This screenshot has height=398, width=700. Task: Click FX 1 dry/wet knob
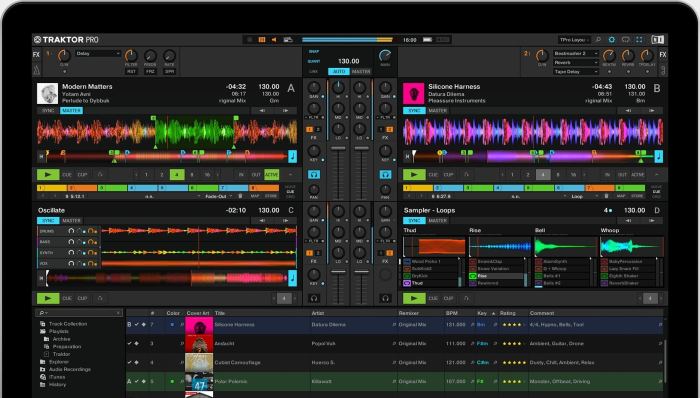(x=64, y=56)
